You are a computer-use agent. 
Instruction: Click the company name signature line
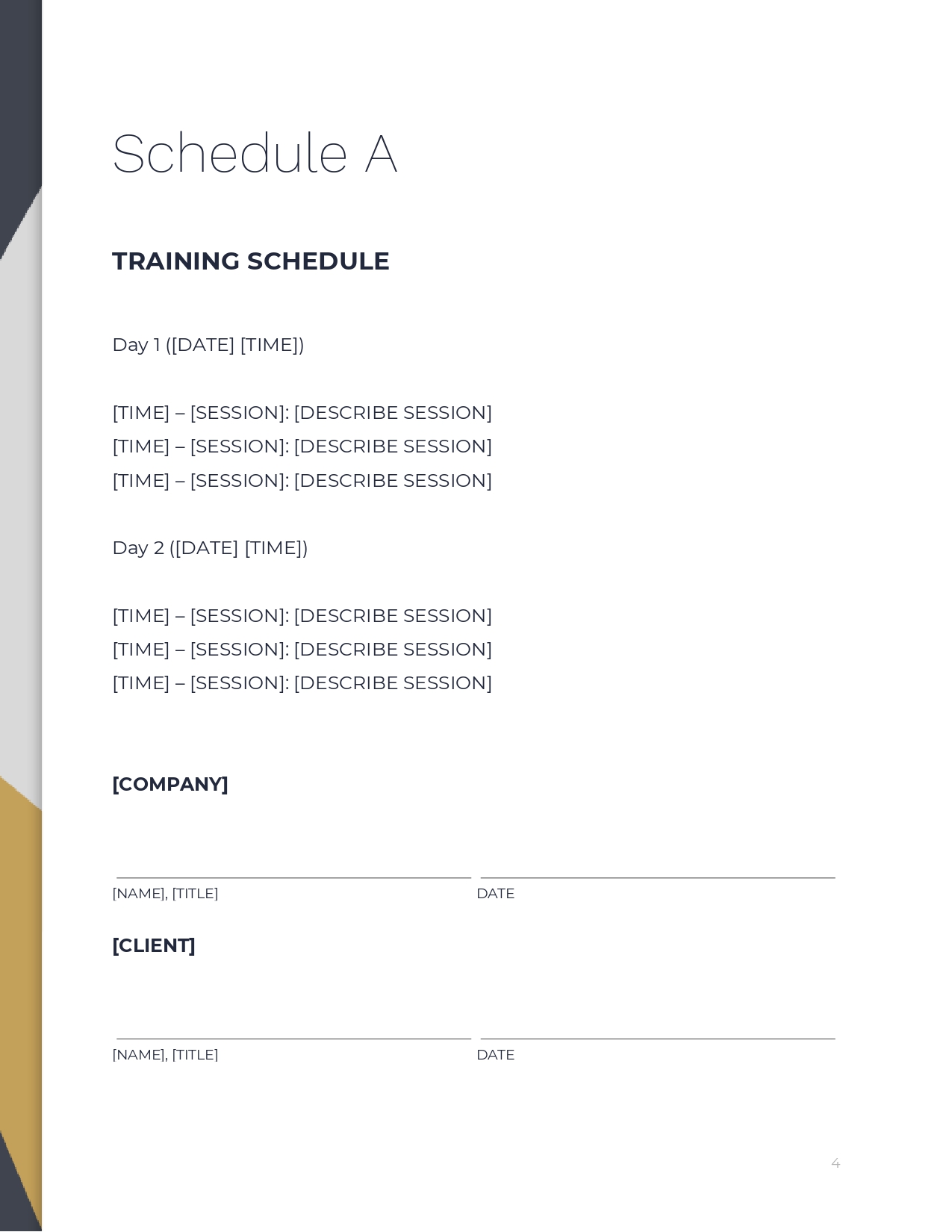293,877
